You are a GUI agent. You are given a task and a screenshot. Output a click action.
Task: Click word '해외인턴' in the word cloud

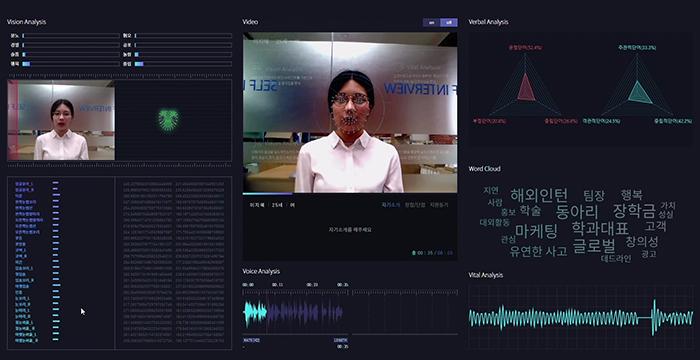click(x=539, y=195)
